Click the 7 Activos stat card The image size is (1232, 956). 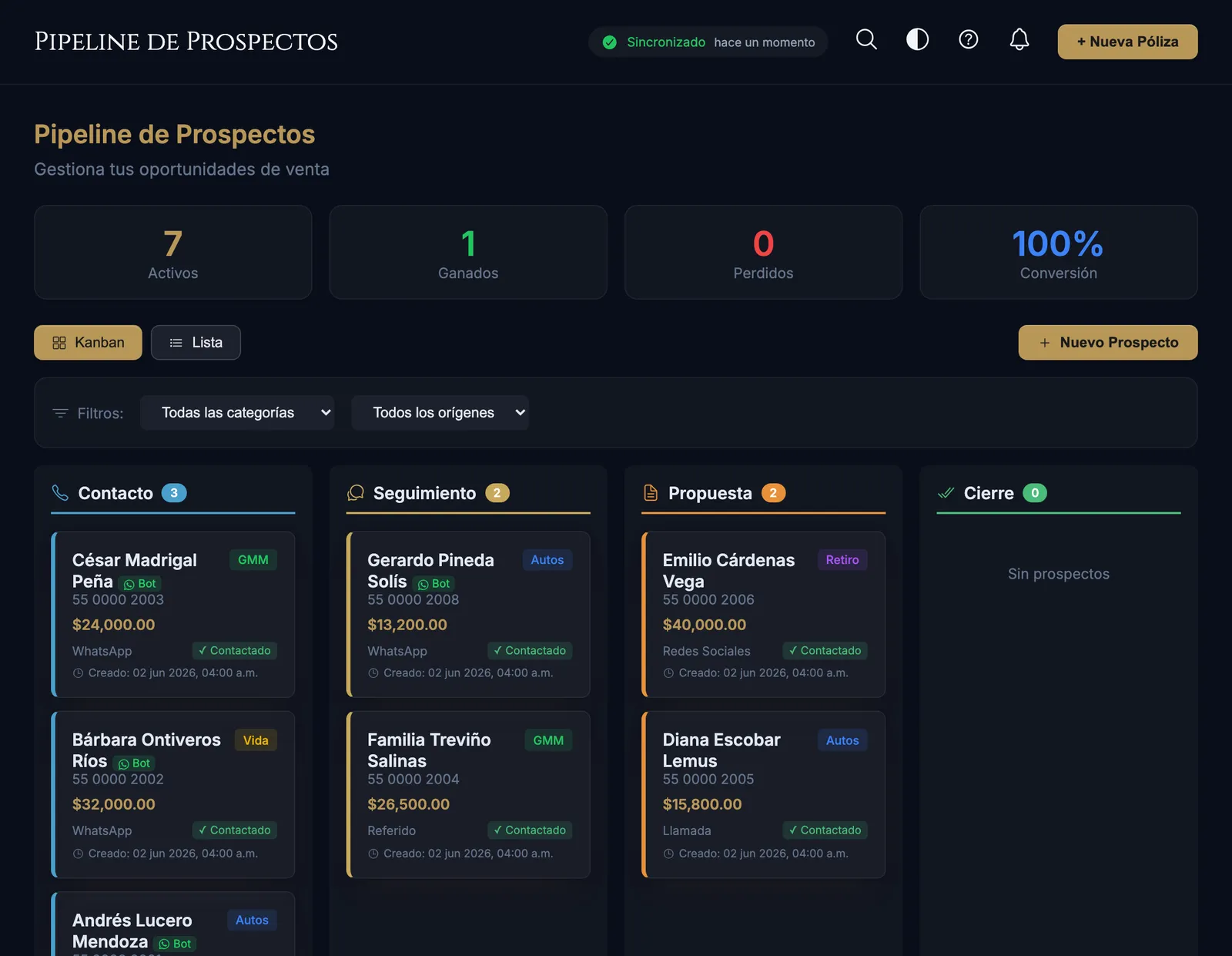173,252
